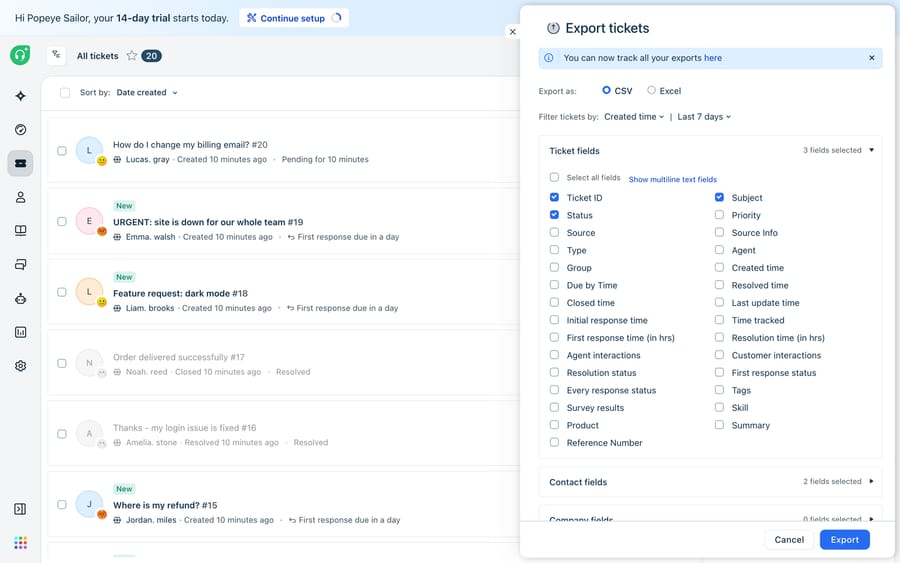Image resolution: width=900 pixels, height=563 pixels.
Task: Click avatar L on billing email ticket #20
Action: pos(89,150)
